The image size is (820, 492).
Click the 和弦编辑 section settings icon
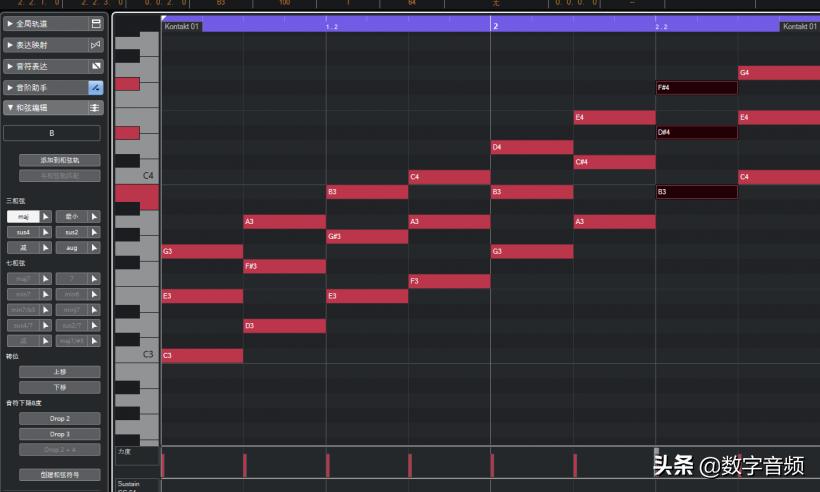pos(95,108)
